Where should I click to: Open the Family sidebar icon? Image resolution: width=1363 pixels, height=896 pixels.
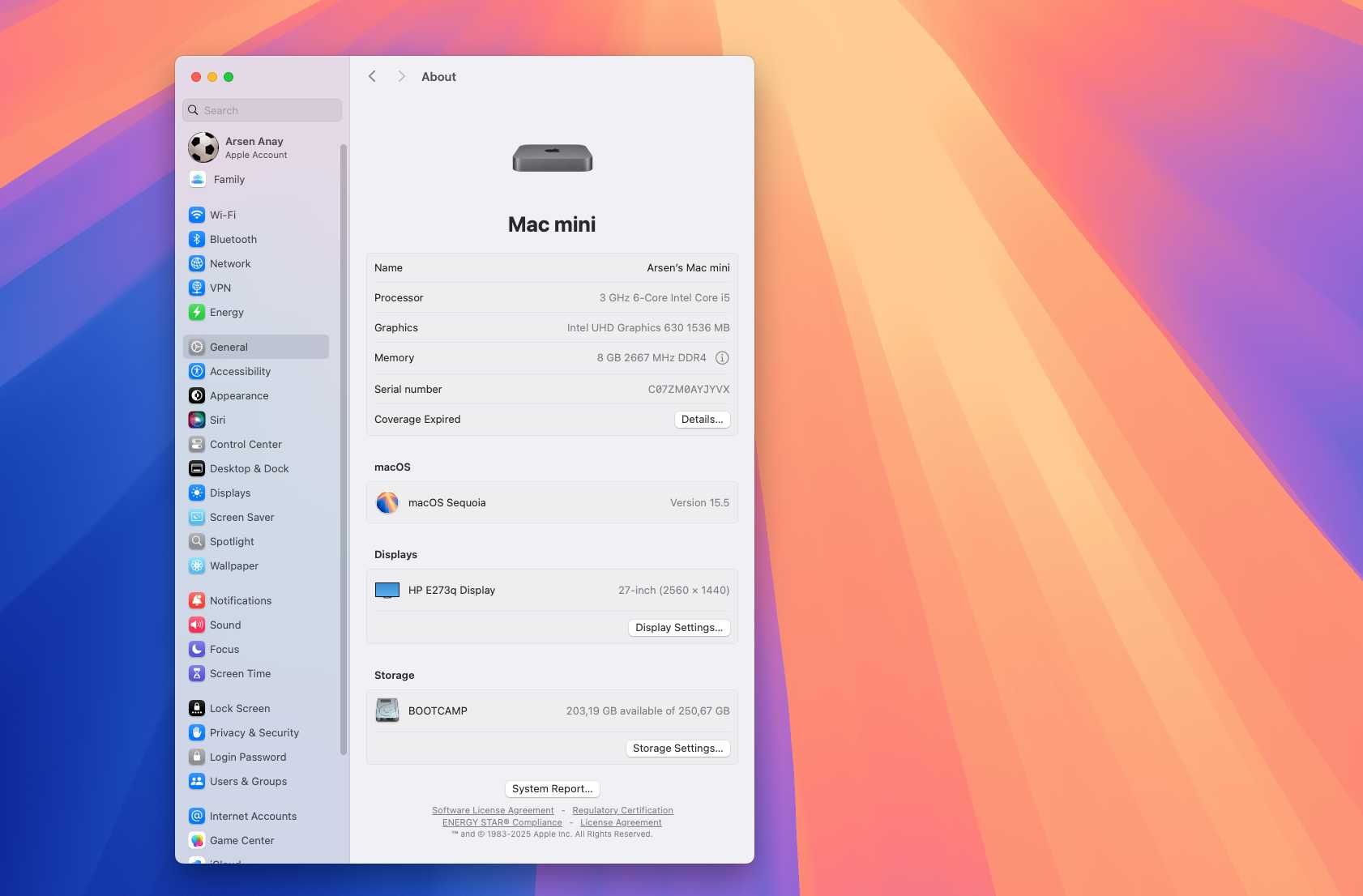[x=198, y=179]
